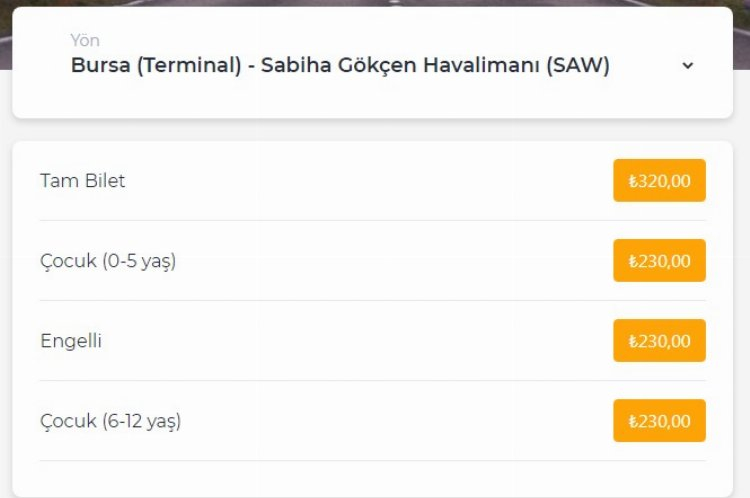Click the "Engelli" fare label
750x498 pixels.
(x=71, y=341)
